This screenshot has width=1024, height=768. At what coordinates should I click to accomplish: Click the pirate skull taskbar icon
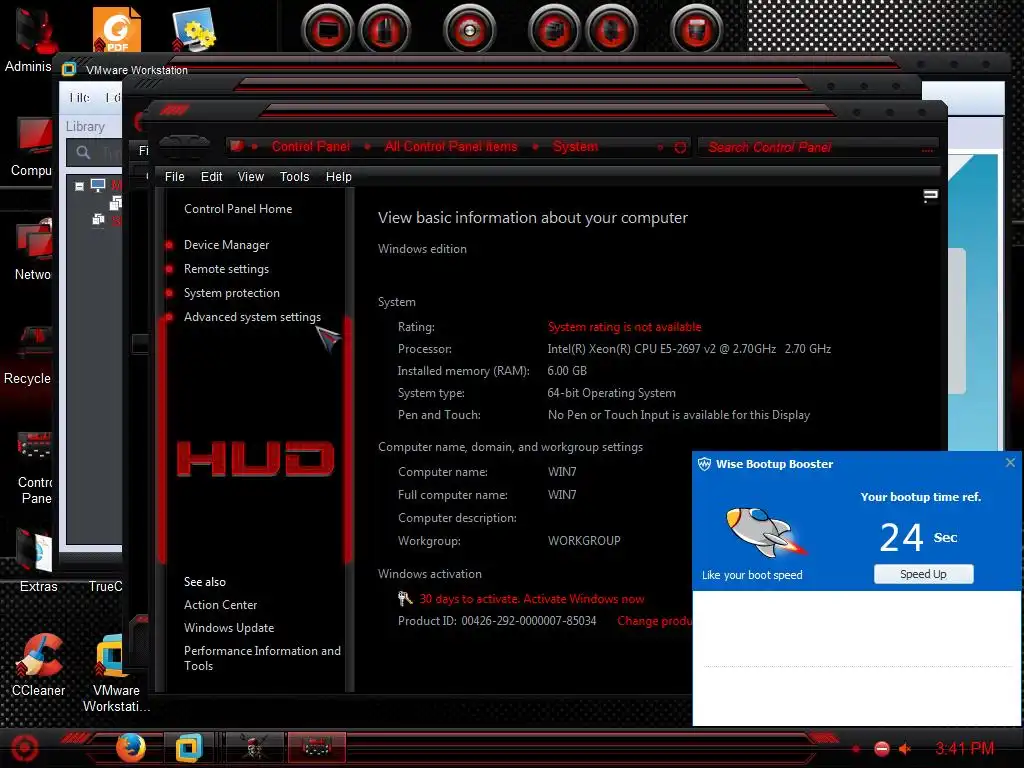[254, 747]
